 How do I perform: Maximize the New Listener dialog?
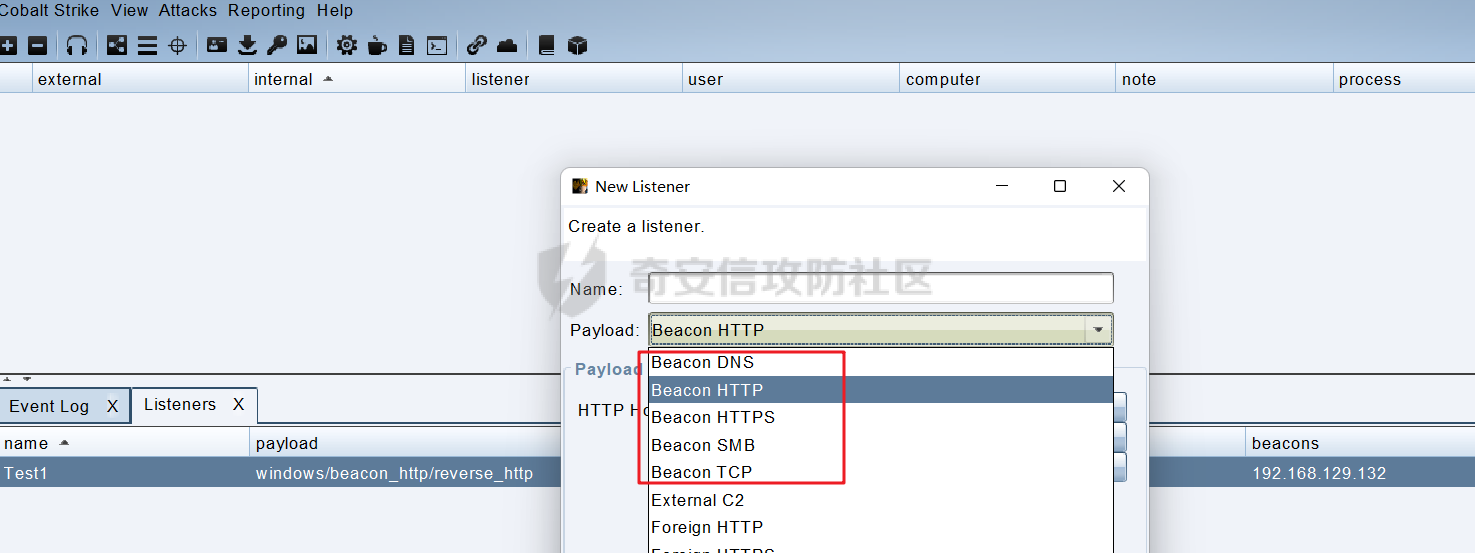click(x=1060, y=186)
